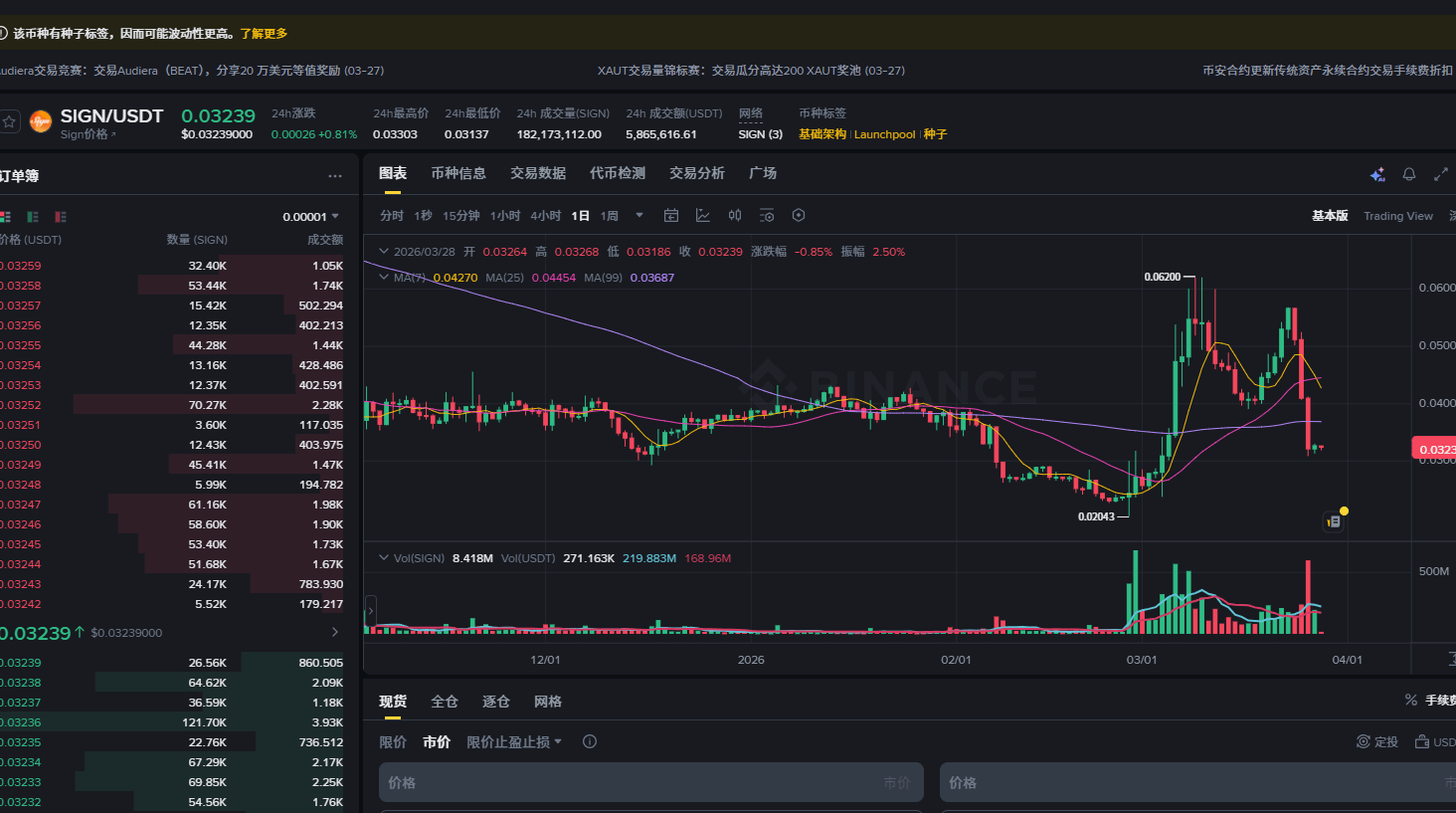This screenshot has height=813, width=1456.
Task: Switch to the 交易数据 tab
Action: tap(538, 173)
